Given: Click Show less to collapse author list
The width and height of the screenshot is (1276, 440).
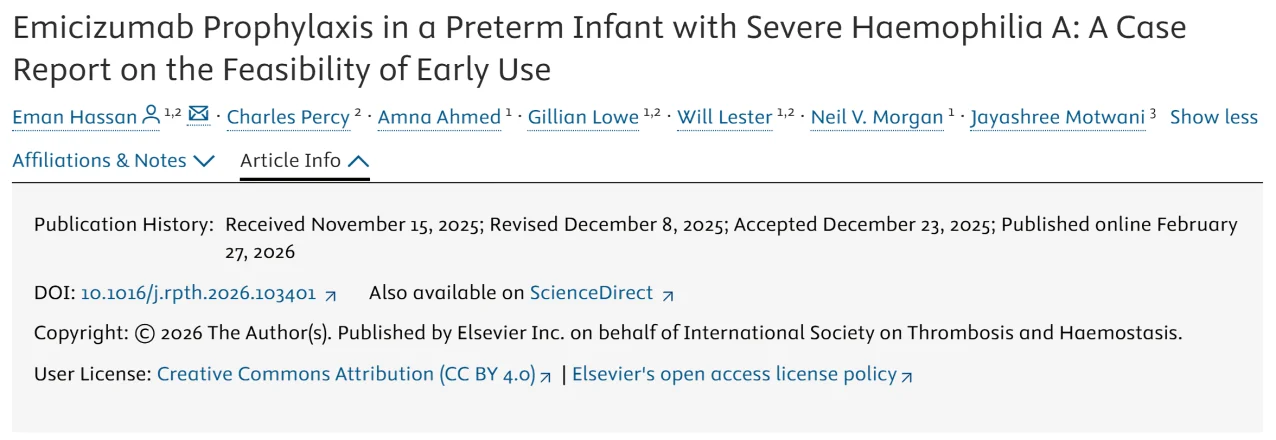Looking at the screenshot, I should click(1213, 117).
